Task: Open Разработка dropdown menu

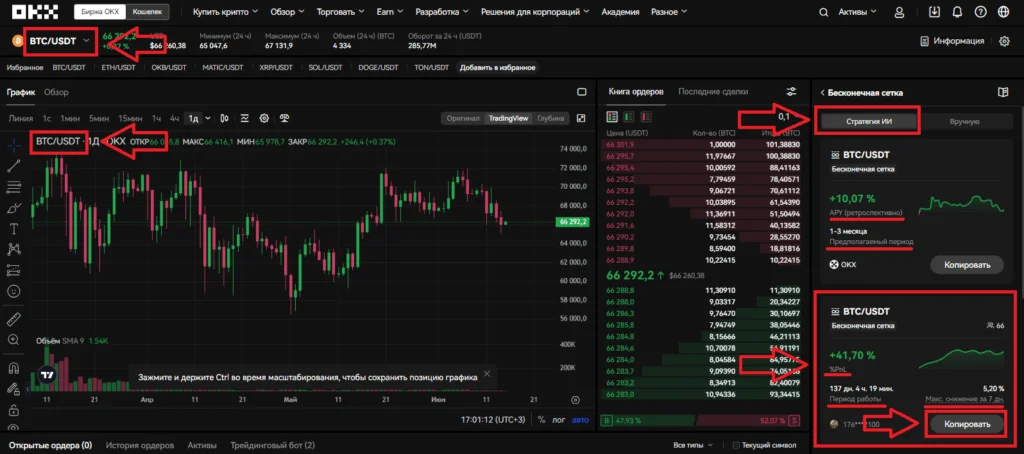Action: click(442, 12)
